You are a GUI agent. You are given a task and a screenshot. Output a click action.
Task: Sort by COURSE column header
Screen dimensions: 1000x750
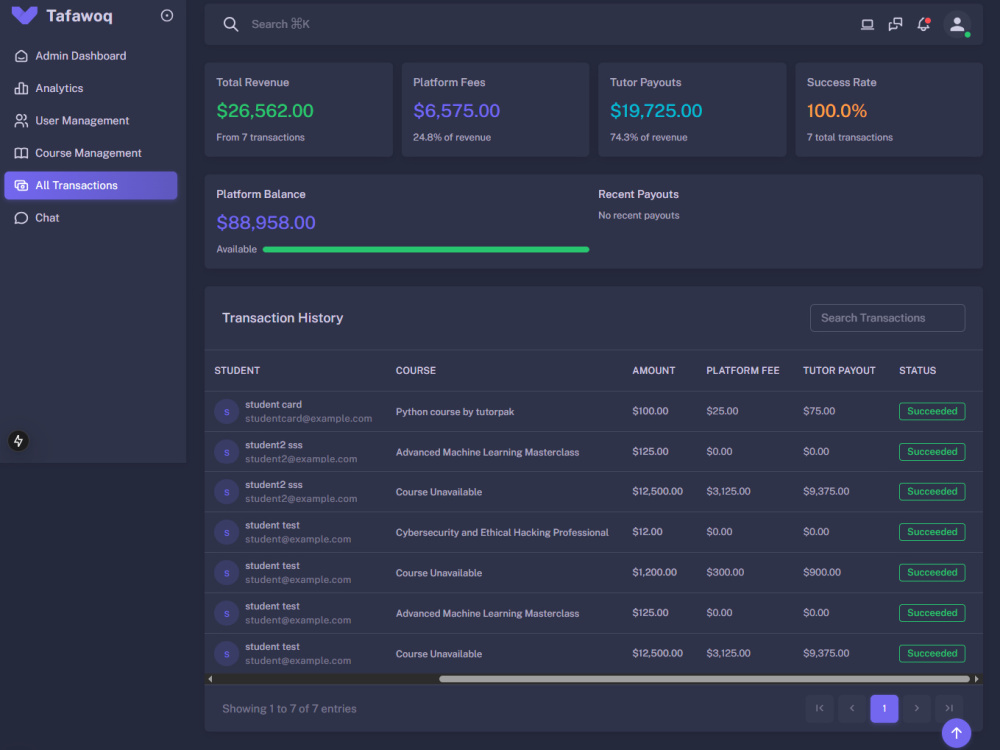(416, 371)
